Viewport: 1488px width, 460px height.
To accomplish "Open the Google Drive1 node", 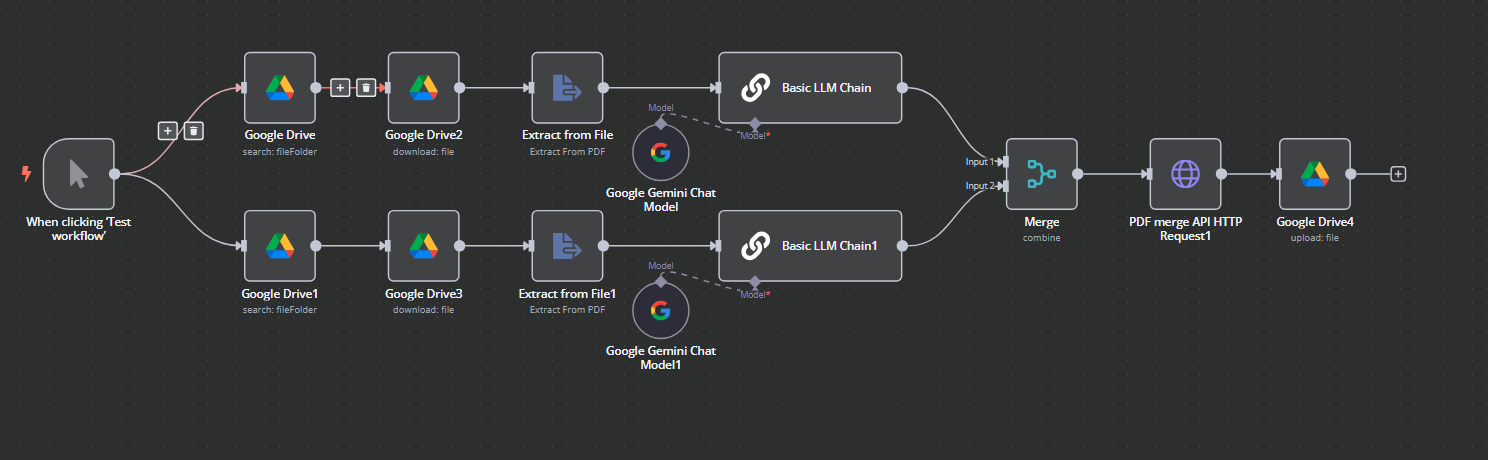I will (280, 246).
